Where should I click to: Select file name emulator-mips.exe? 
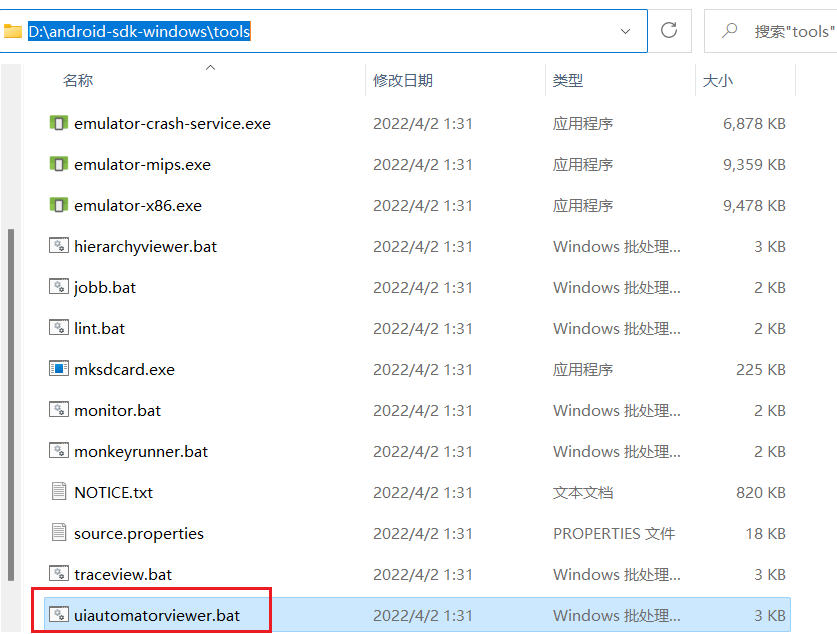click(x=143, y=164)
